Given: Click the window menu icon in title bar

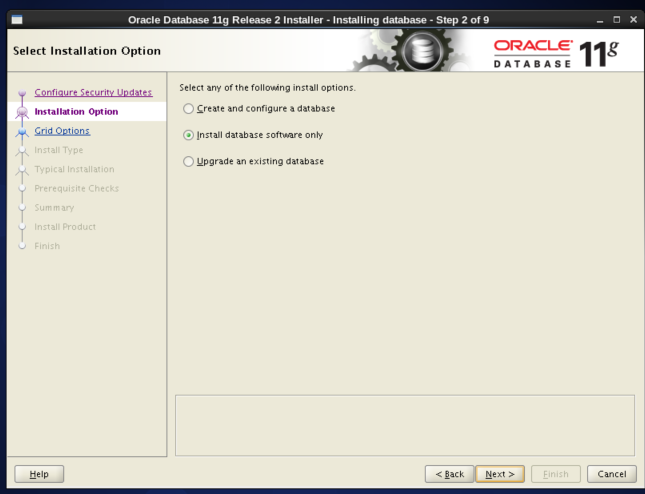Looking at the screenshot, I should click(x=17, y=20).
